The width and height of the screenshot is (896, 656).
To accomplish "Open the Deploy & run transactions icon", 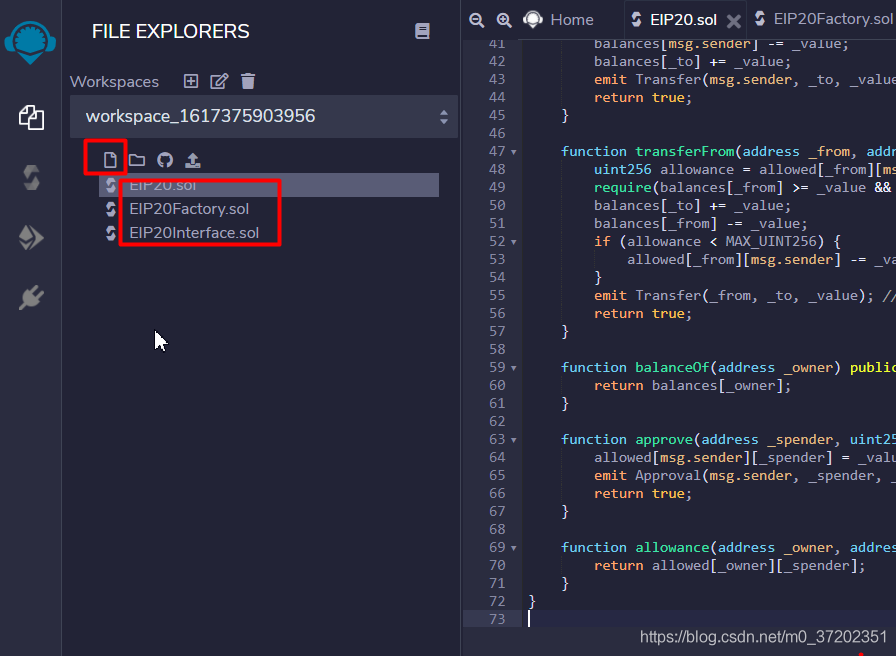I will (x=31, y=238).
